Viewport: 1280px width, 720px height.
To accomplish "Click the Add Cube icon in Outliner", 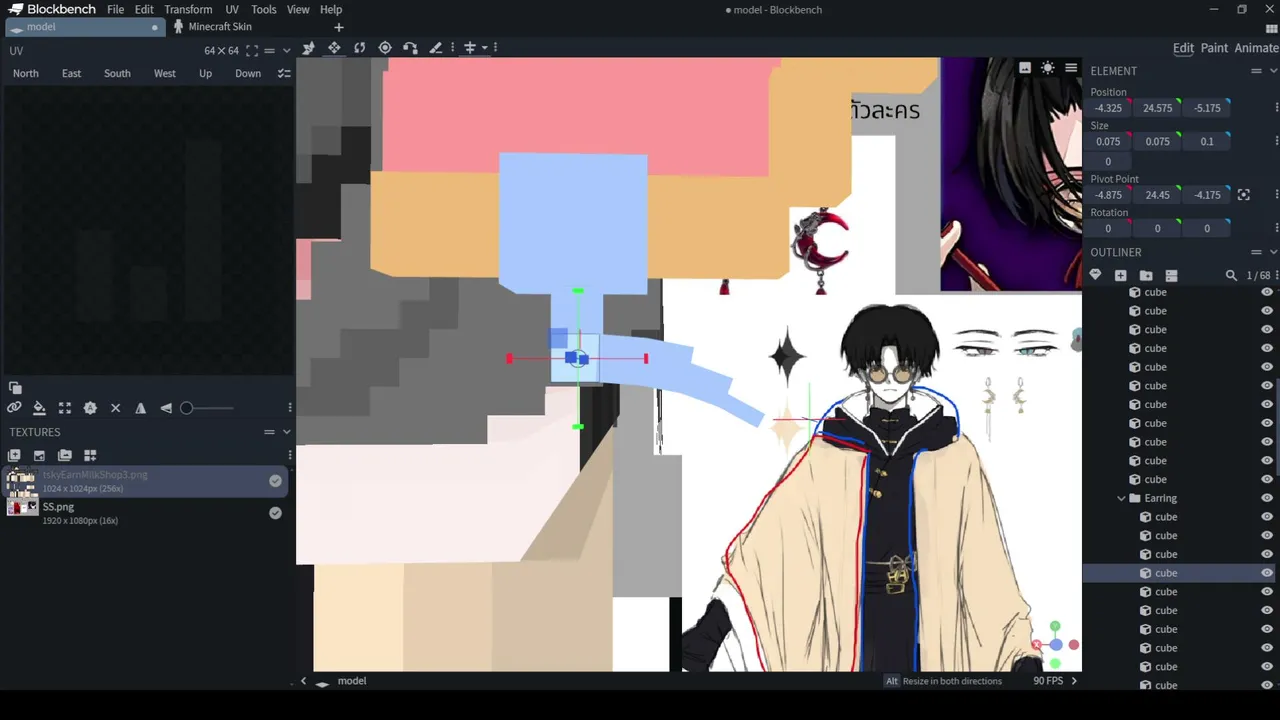I will (x=1120, y=275).
